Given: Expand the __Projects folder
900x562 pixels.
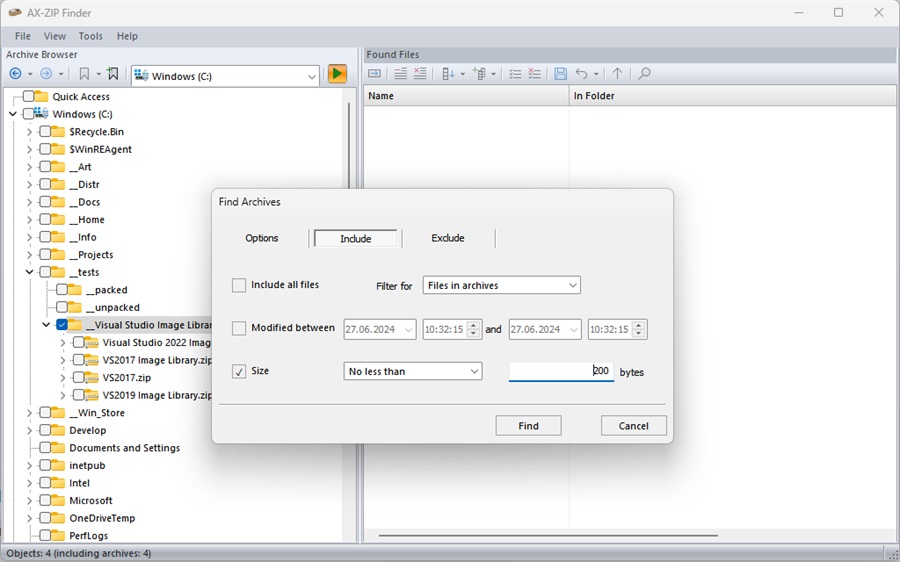Looking at the screenshot, I should [29, 254].
